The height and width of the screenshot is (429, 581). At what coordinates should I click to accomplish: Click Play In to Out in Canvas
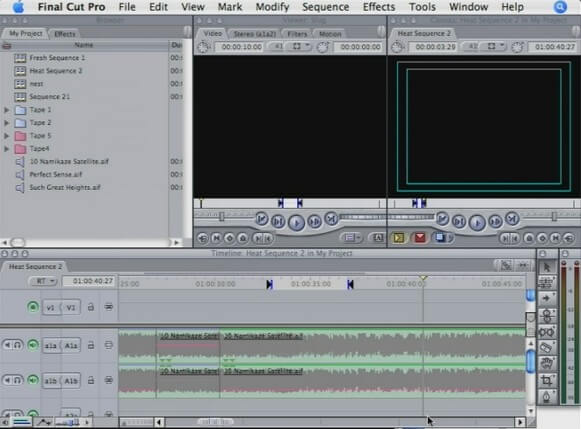tap(459, 222)
